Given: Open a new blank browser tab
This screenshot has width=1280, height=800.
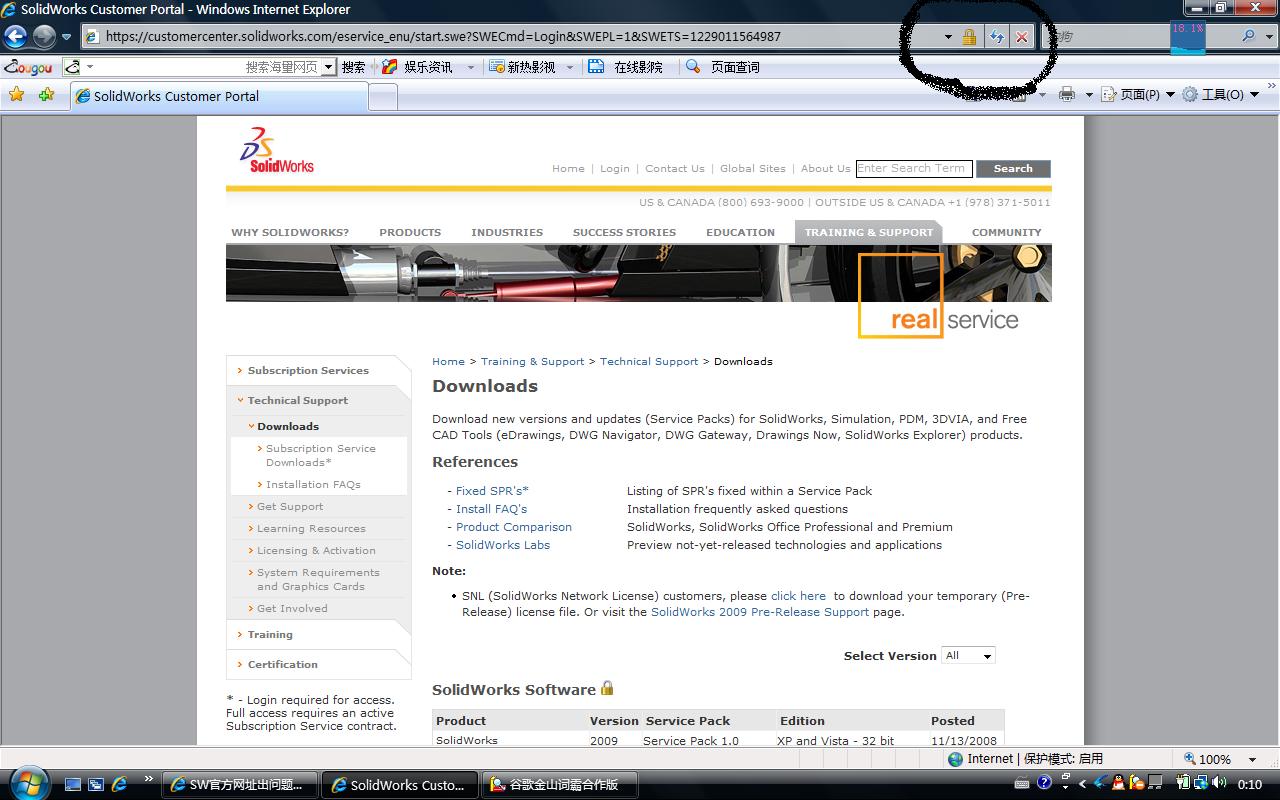Looking at the screenshot, I should coord(383,96).
